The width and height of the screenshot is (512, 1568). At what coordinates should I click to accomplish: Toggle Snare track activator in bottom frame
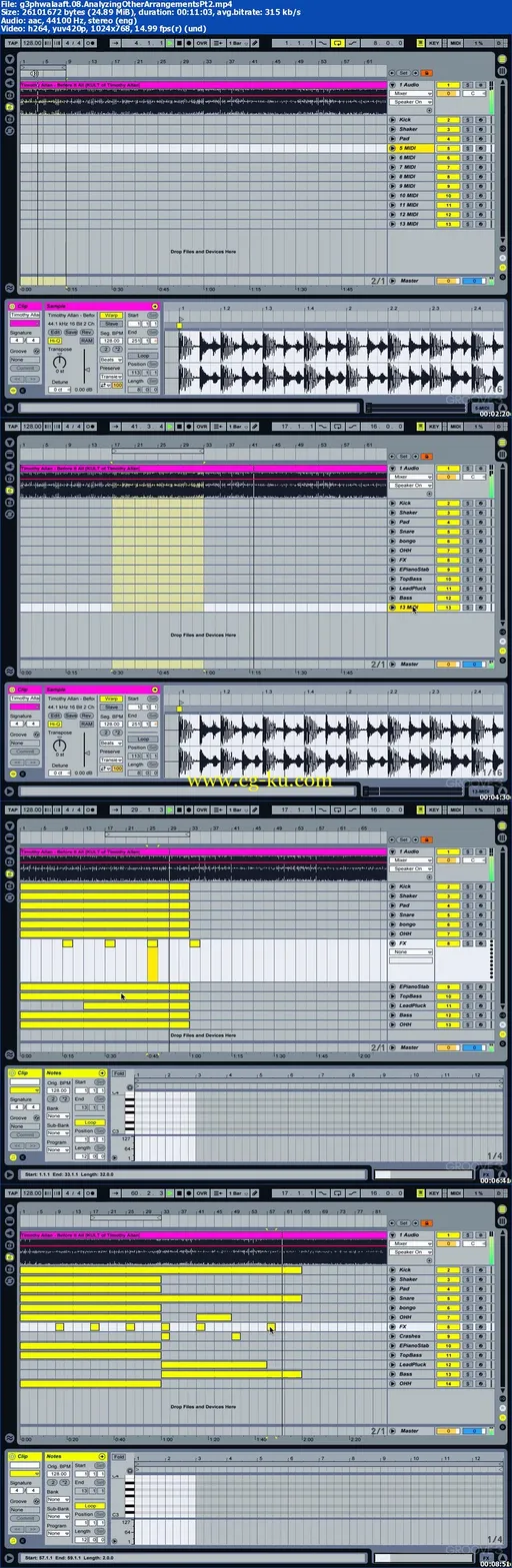pyautogui.click(x=448, y=1298)
